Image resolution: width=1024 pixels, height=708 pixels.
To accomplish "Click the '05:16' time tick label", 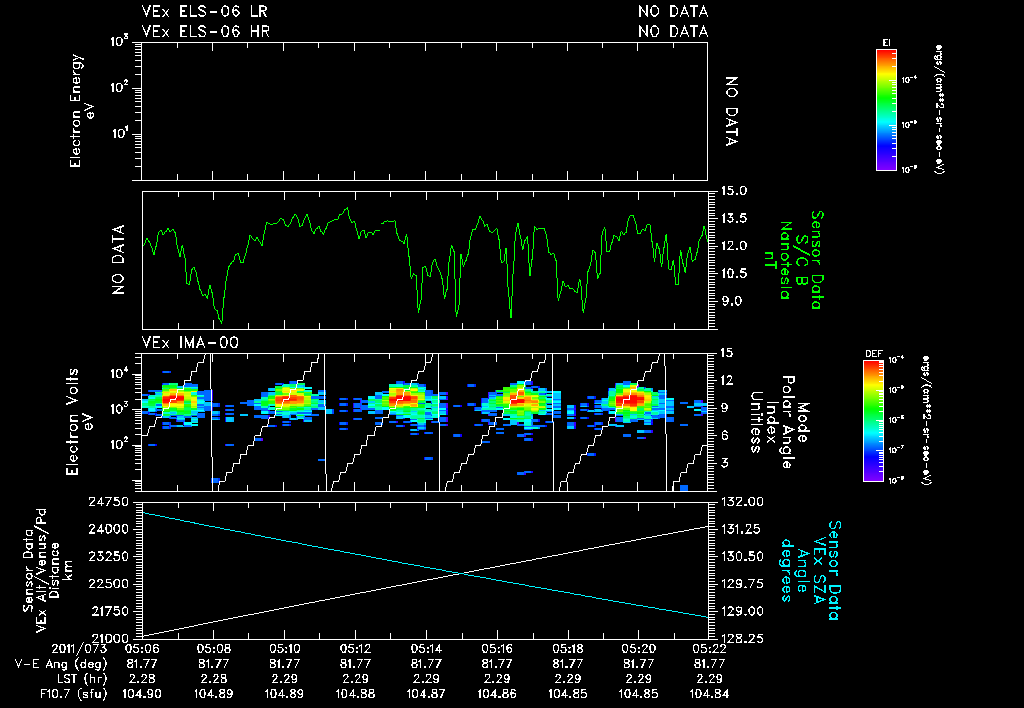I will pos(497,650).
